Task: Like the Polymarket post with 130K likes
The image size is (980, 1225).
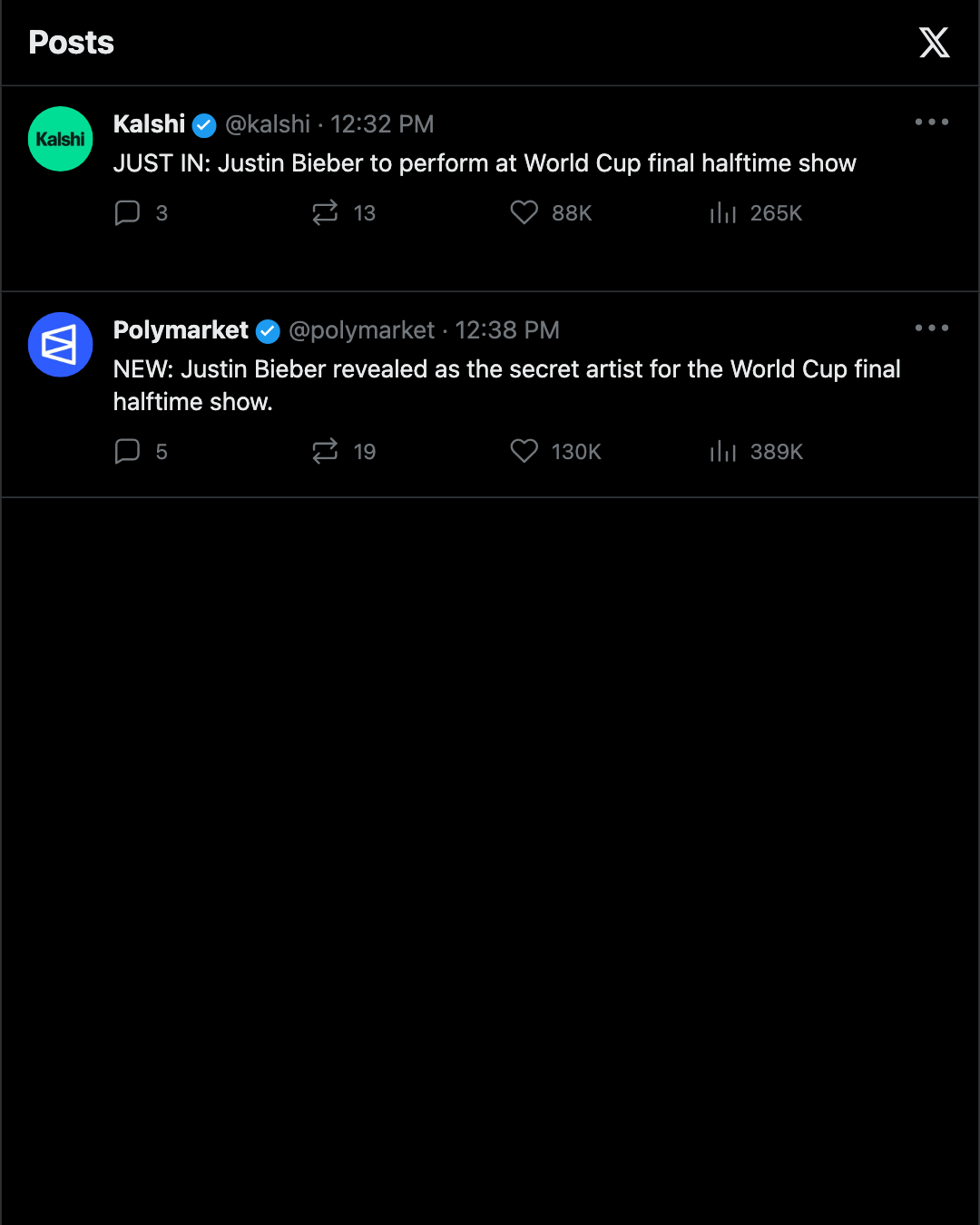Action: coord(524,451)
